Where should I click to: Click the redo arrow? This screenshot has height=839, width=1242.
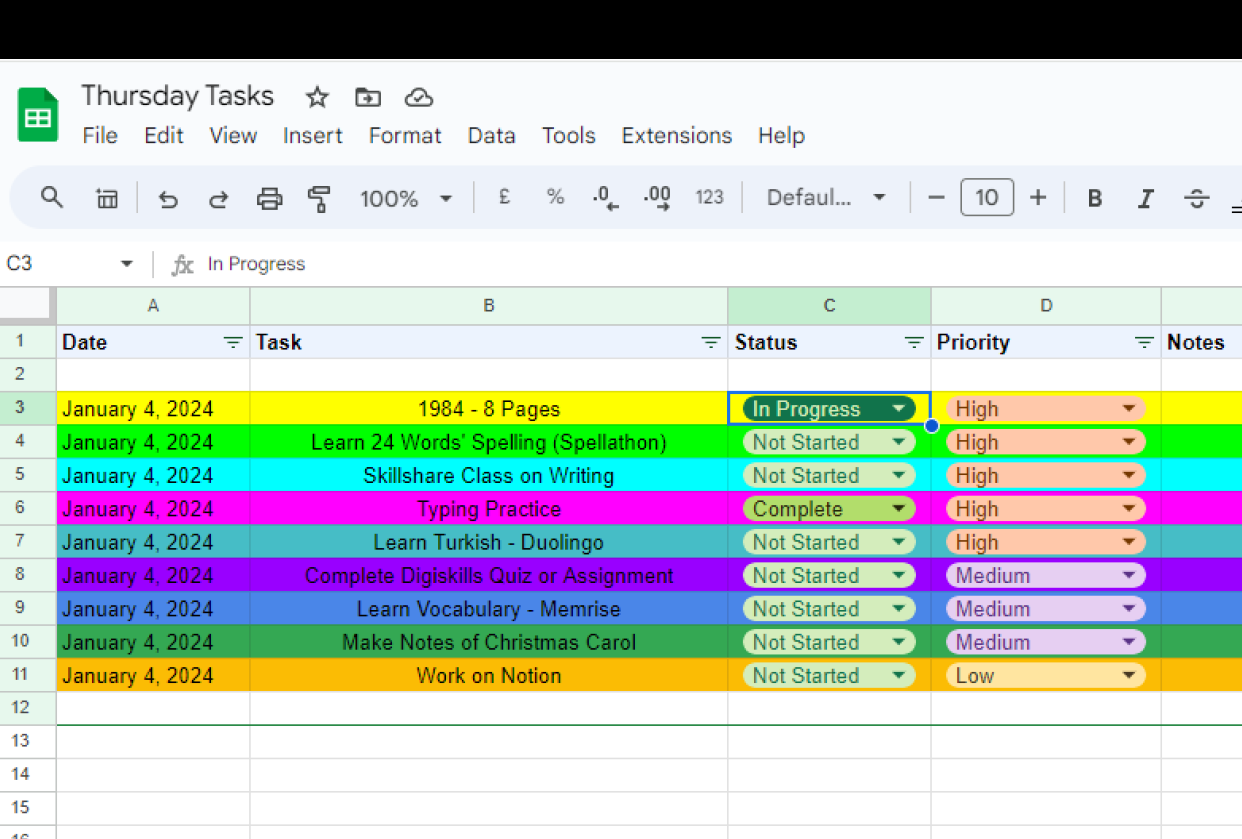[218, 199]
